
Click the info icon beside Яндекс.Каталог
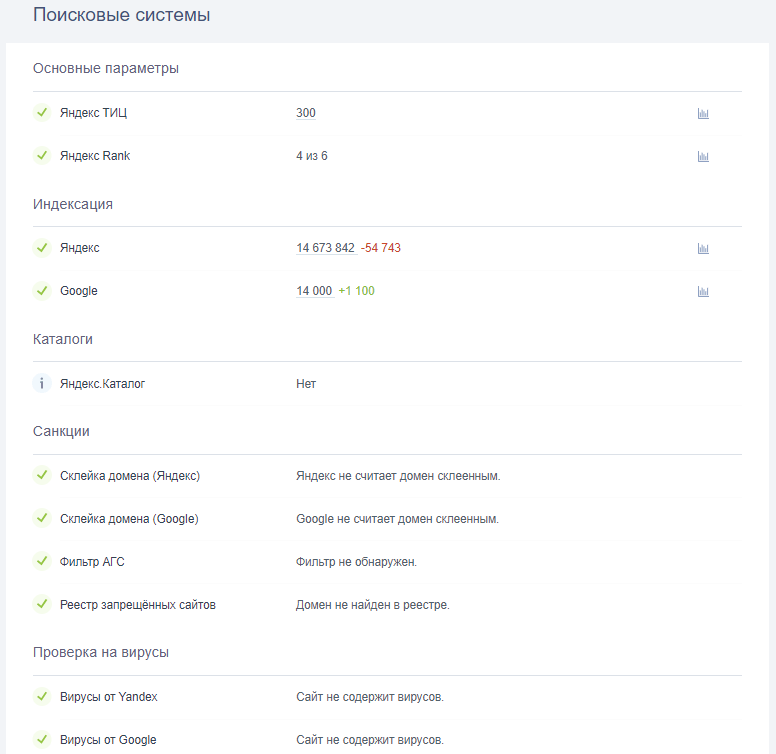[x=42, y=383]
